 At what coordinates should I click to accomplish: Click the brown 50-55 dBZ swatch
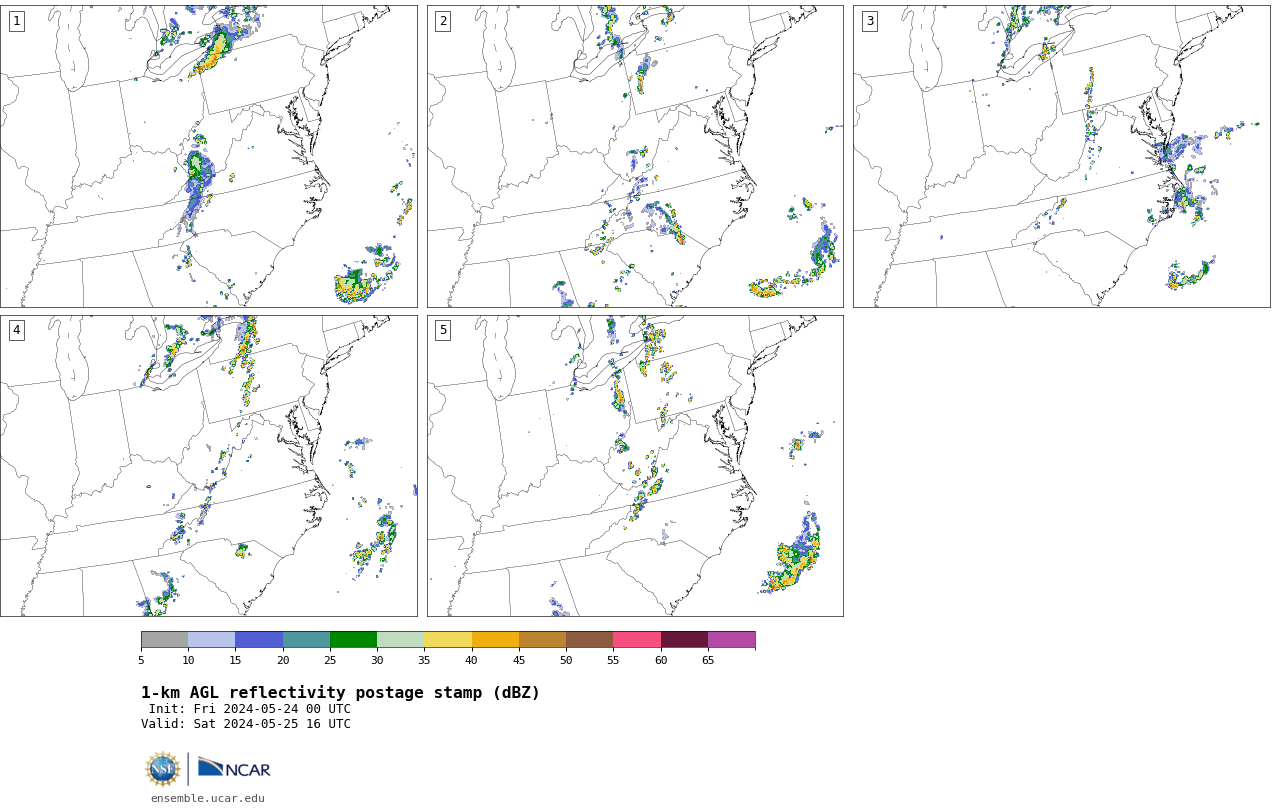pos(589,640)
